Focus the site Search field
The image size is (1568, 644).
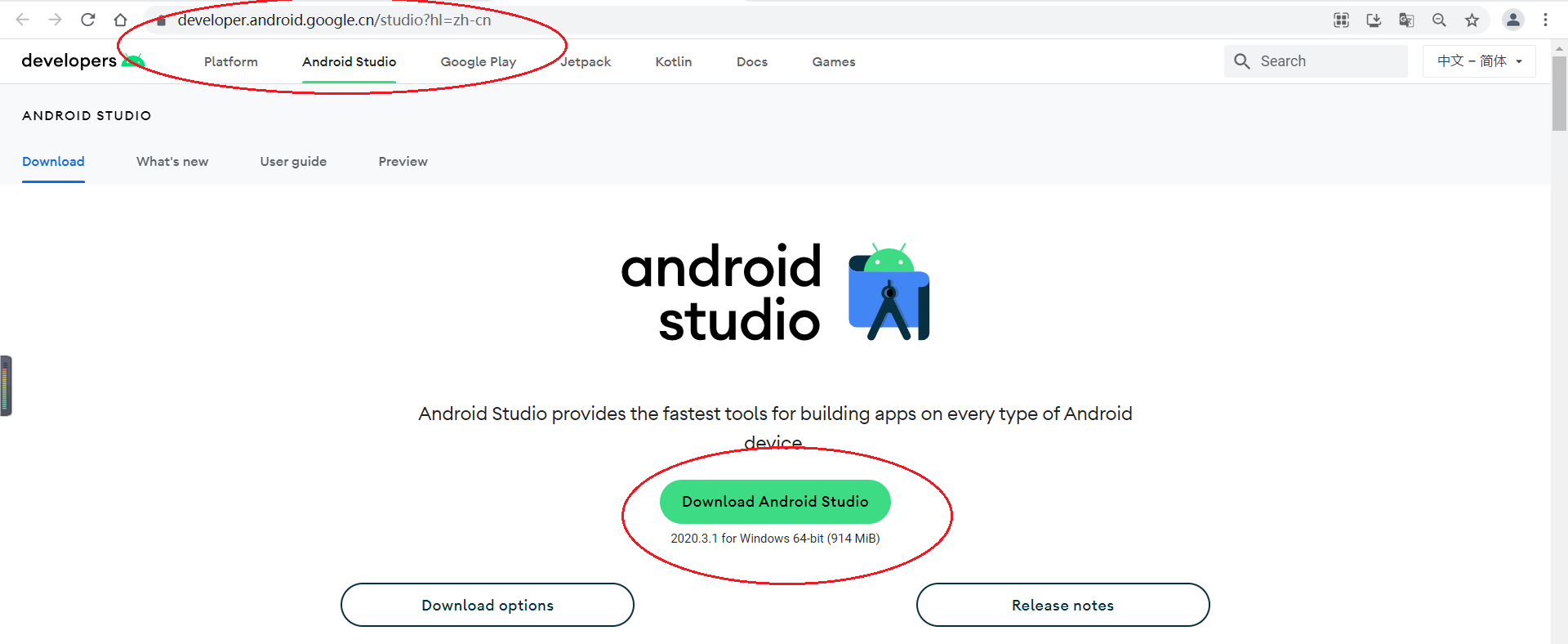1316,61
